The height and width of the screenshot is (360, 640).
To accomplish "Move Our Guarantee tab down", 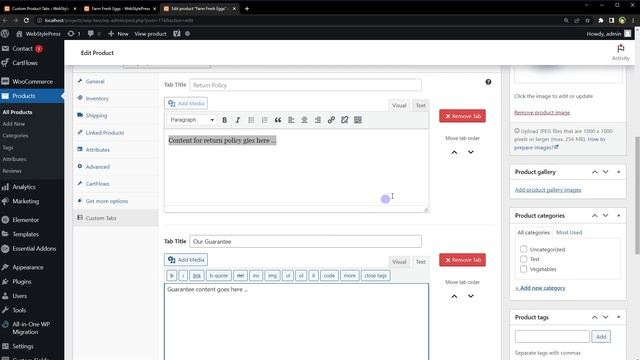I will 471,296.
